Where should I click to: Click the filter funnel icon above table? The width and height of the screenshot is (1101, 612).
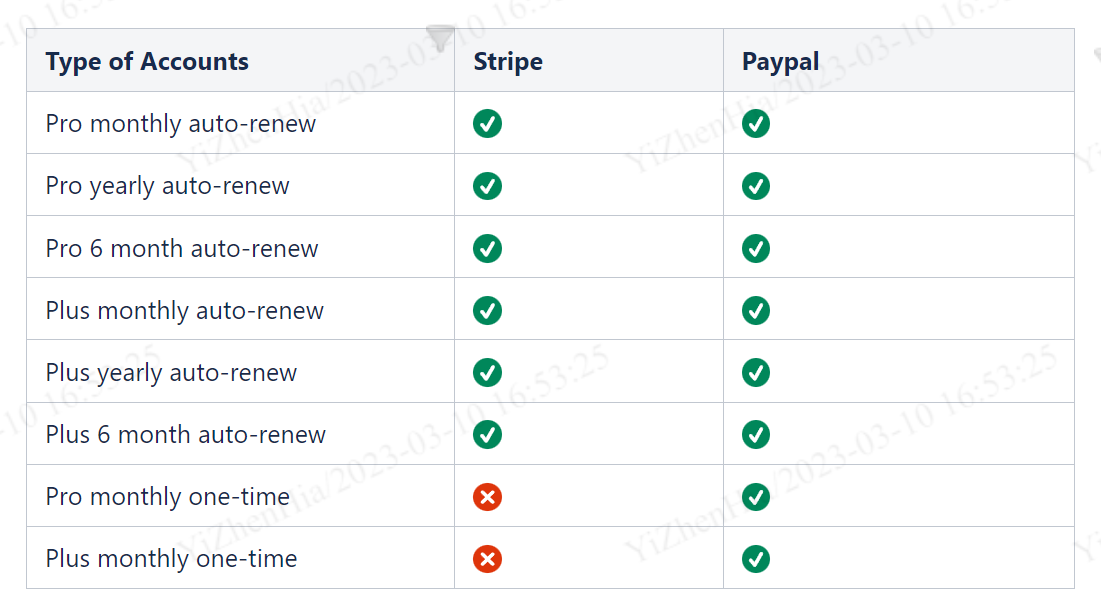tap(440, 38)
